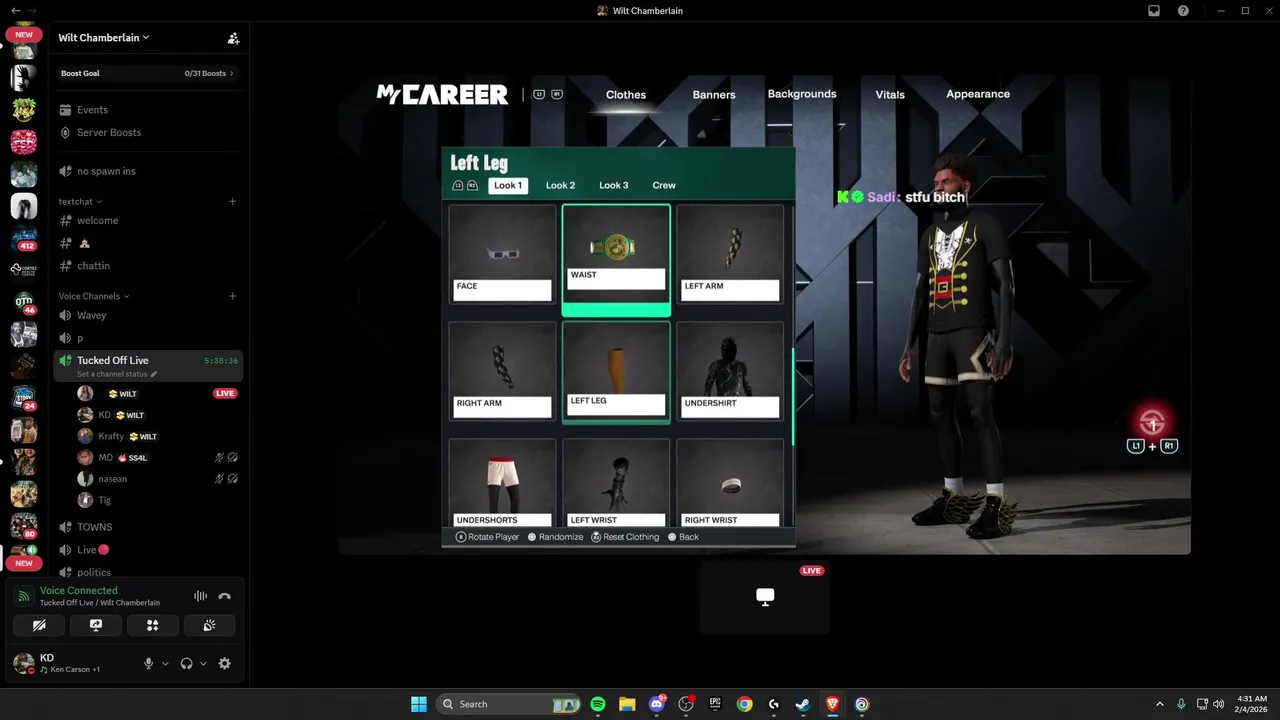1280x720 pixels.
Task: Open the top NEW unread indicator in server bar
Action: (23, 35)
